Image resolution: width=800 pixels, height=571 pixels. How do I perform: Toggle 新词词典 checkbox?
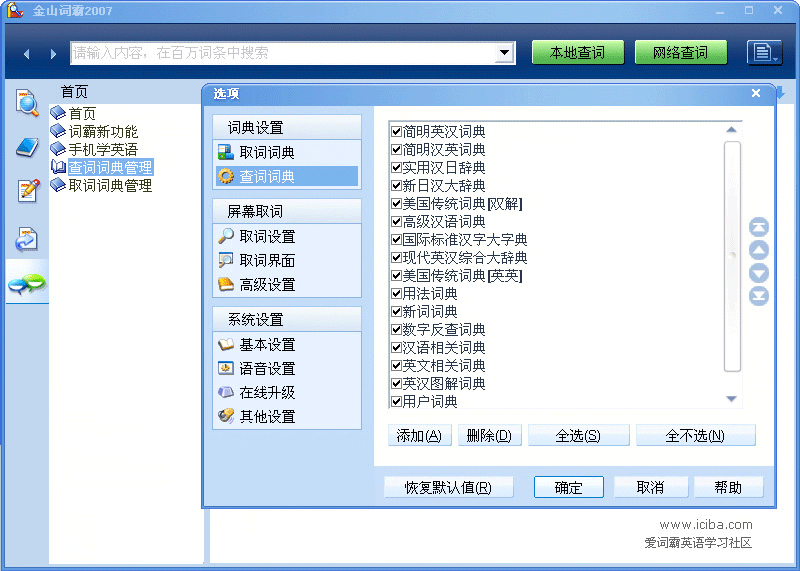click(396, 311)
